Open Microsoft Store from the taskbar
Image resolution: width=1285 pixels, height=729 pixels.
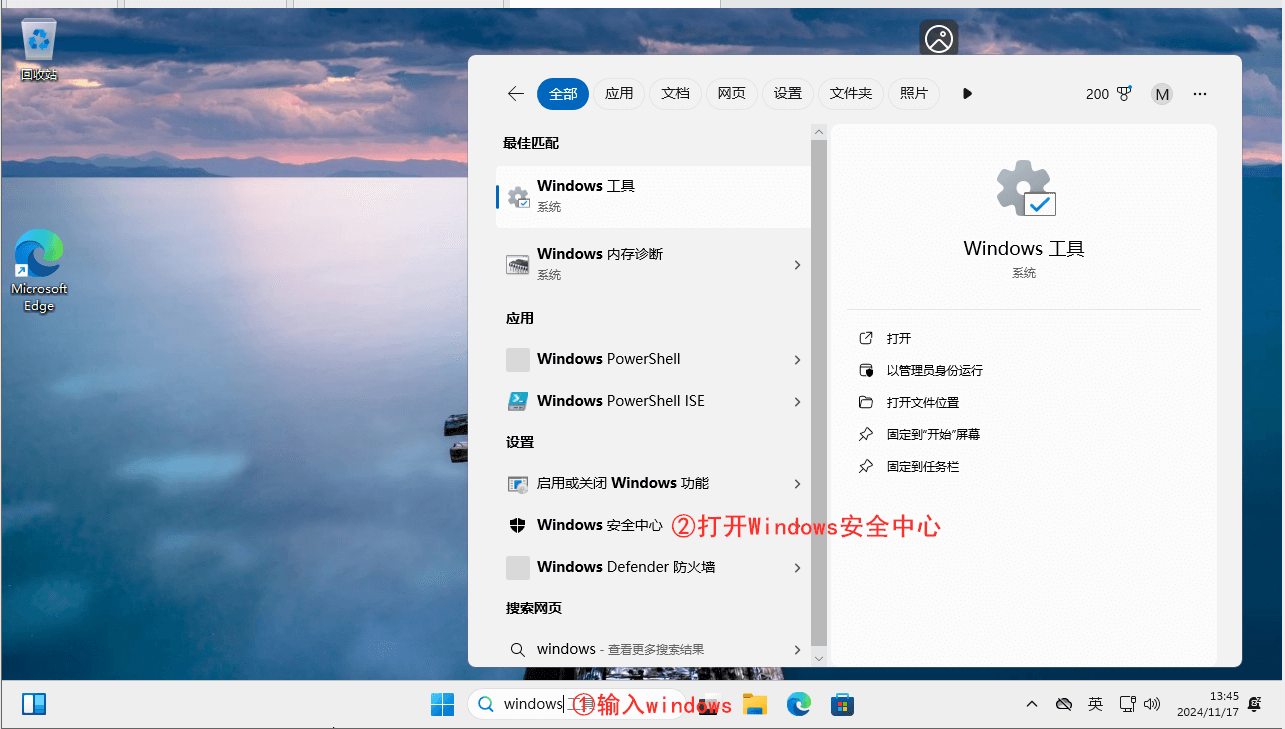842,705
